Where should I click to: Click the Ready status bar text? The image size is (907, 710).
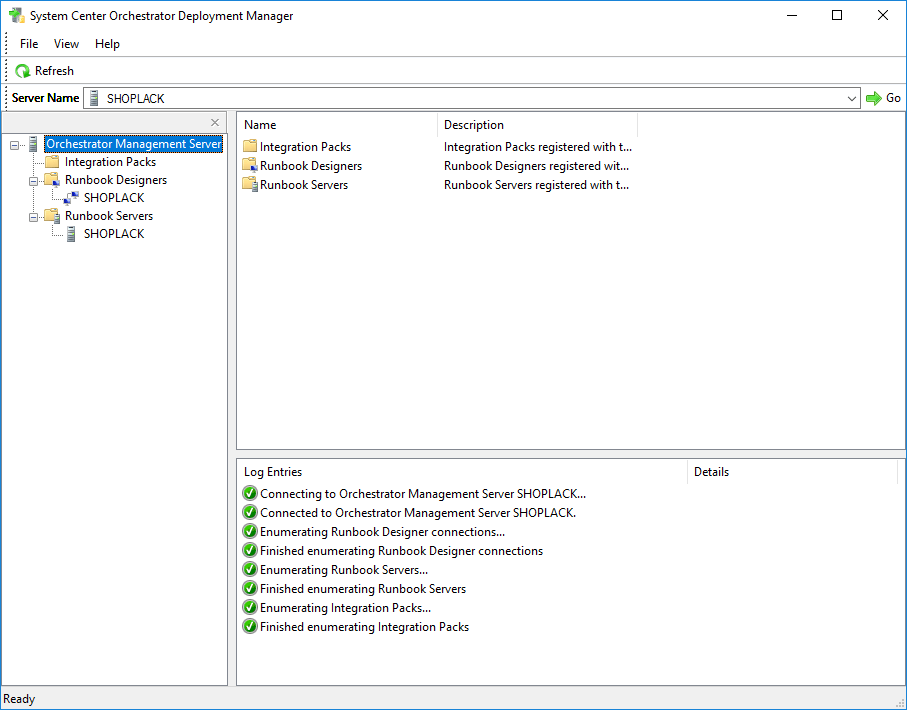19,699
